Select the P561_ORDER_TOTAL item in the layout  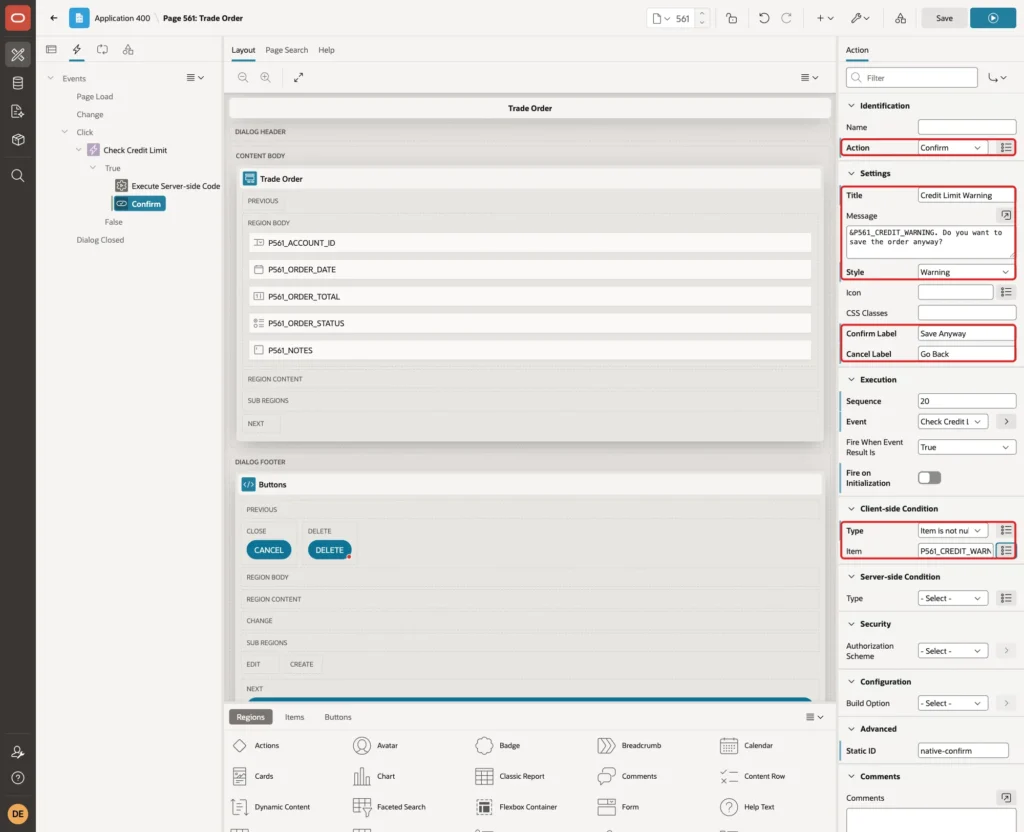530,296
